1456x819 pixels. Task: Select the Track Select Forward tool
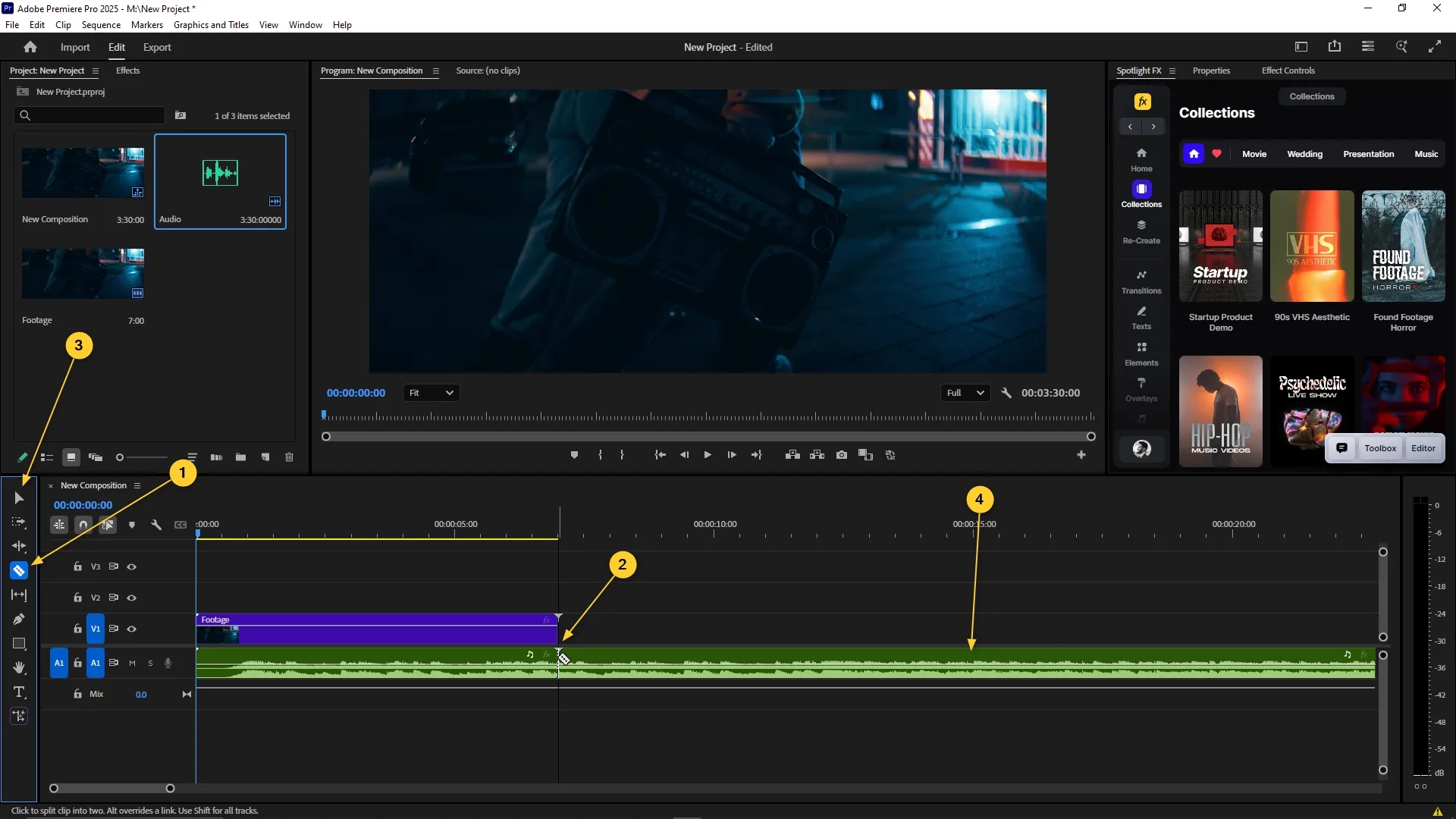[x=19, y=522]
